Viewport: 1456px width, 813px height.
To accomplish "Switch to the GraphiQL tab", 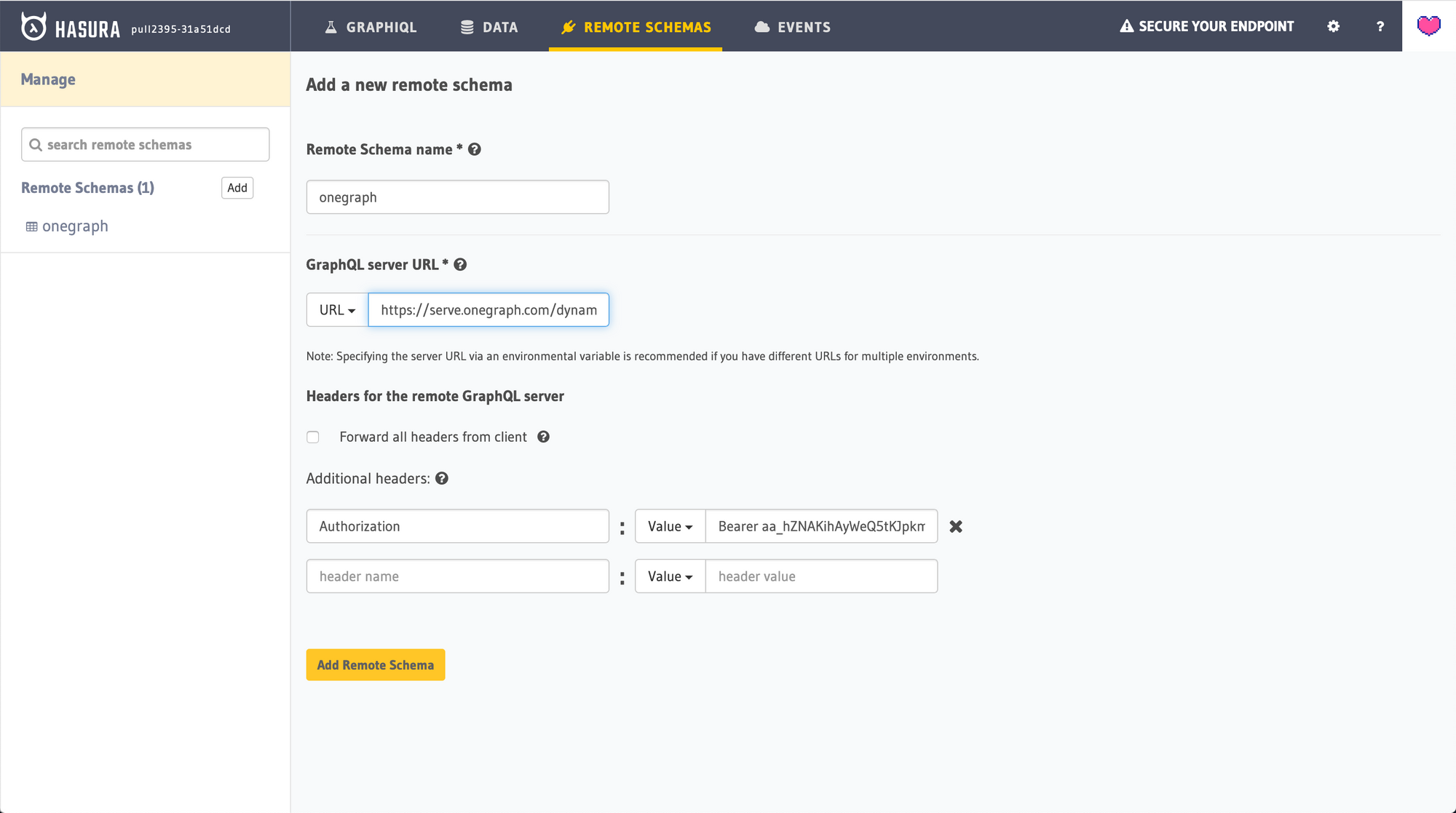I will [x=371, y=27].
